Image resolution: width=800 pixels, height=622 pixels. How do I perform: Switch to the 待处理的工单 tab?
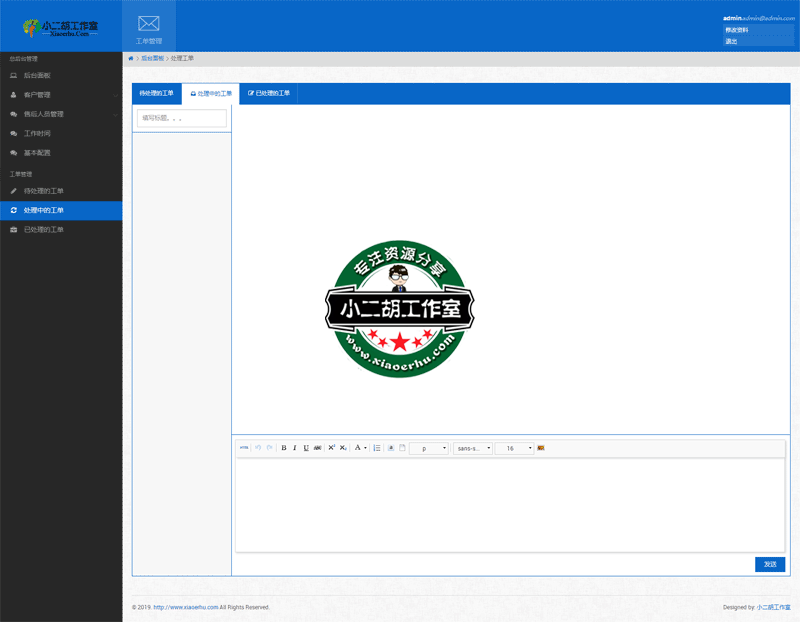(156, 94)
